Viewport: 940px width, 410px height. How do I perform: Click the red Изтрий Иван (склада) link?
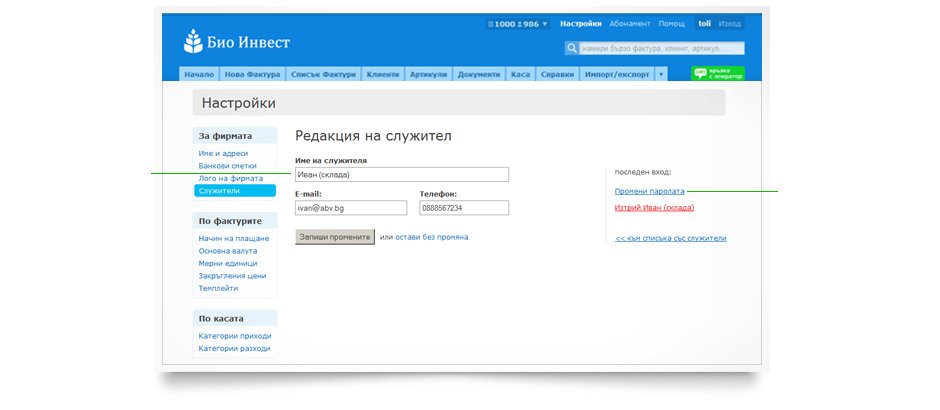[655, 208]
